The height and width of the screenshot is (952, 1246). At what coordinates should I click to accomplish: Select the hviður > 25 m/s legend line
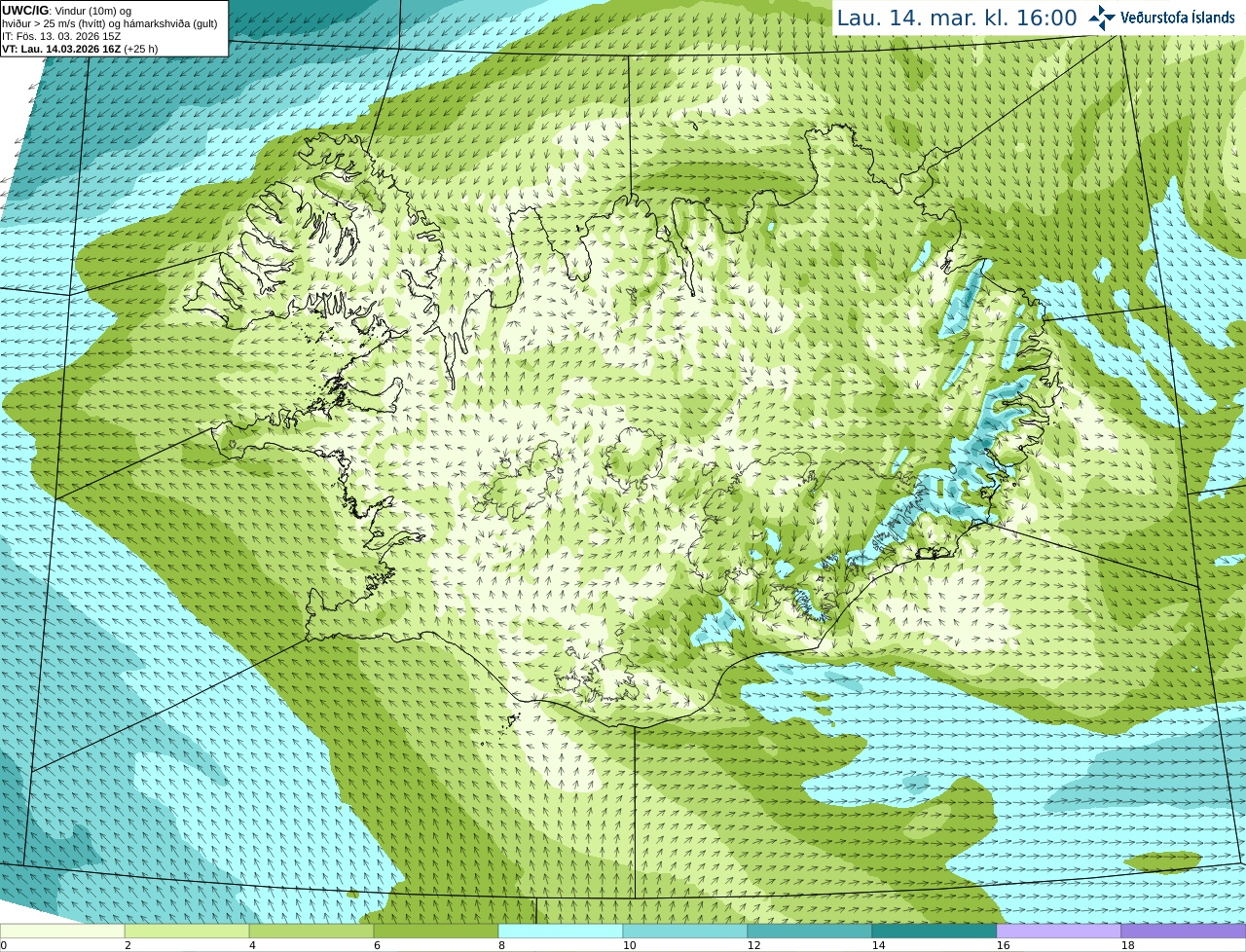click(x=109, y=23)
